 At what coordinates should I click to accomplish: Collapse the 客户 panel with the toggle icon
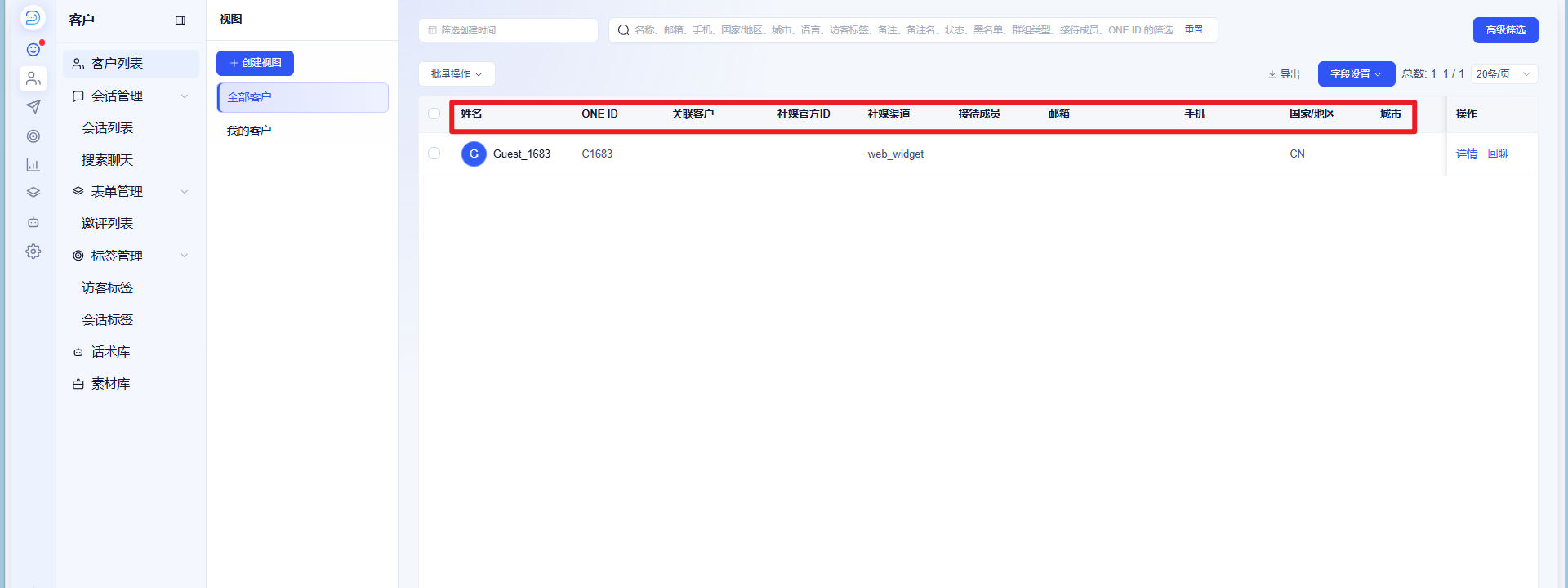click(180, 20)
